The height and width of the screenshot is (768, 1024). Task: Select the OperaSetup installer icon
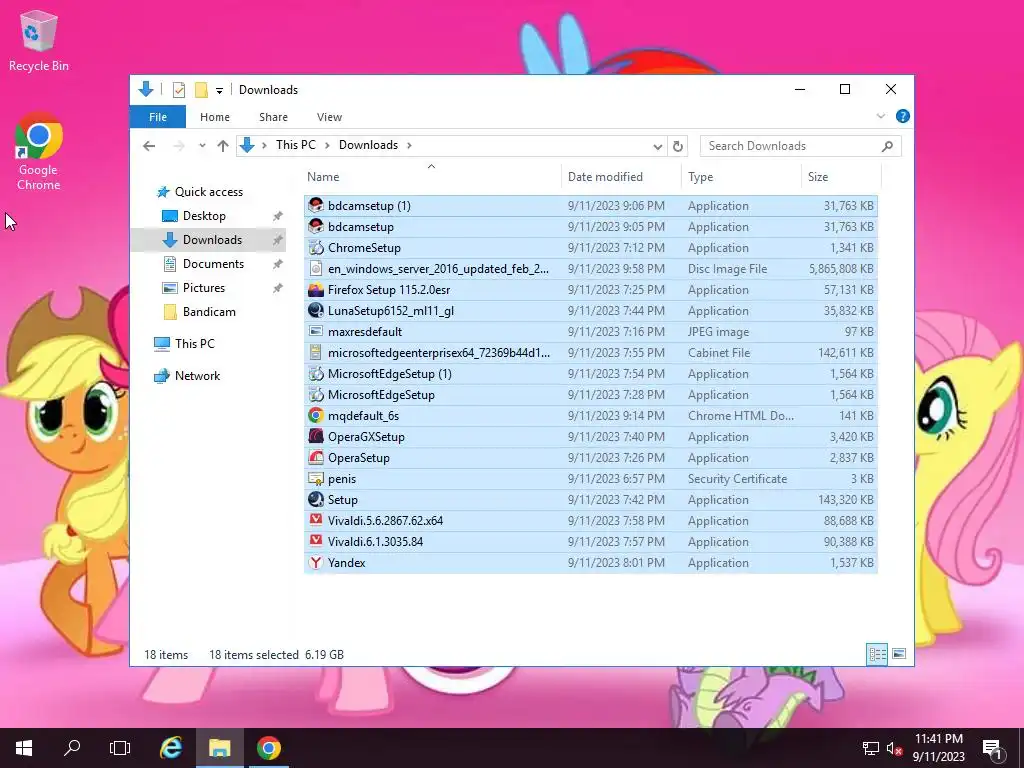click(316, 458)
